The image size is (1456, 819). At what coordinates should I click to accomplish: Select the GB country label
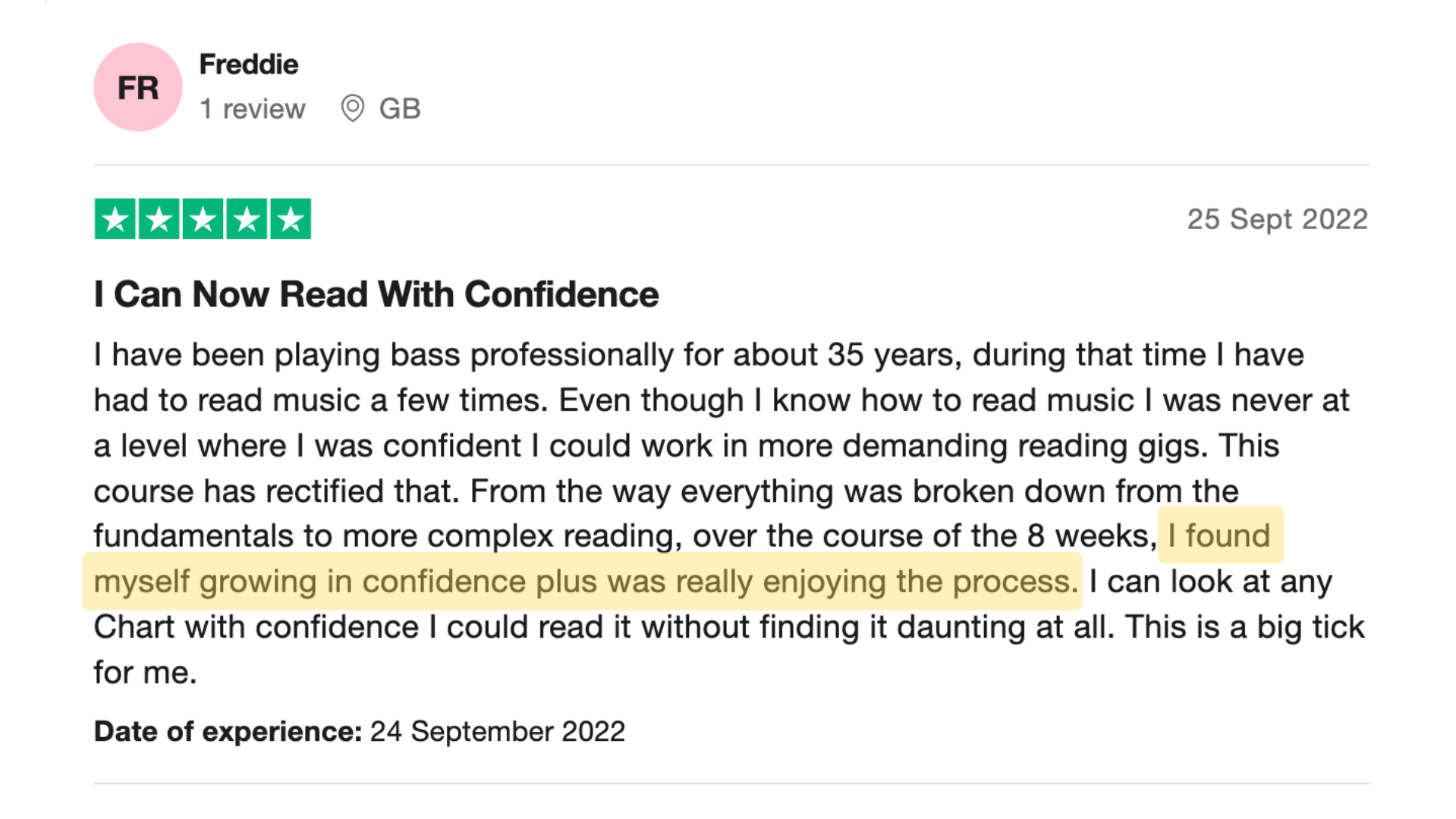point(400,109)
